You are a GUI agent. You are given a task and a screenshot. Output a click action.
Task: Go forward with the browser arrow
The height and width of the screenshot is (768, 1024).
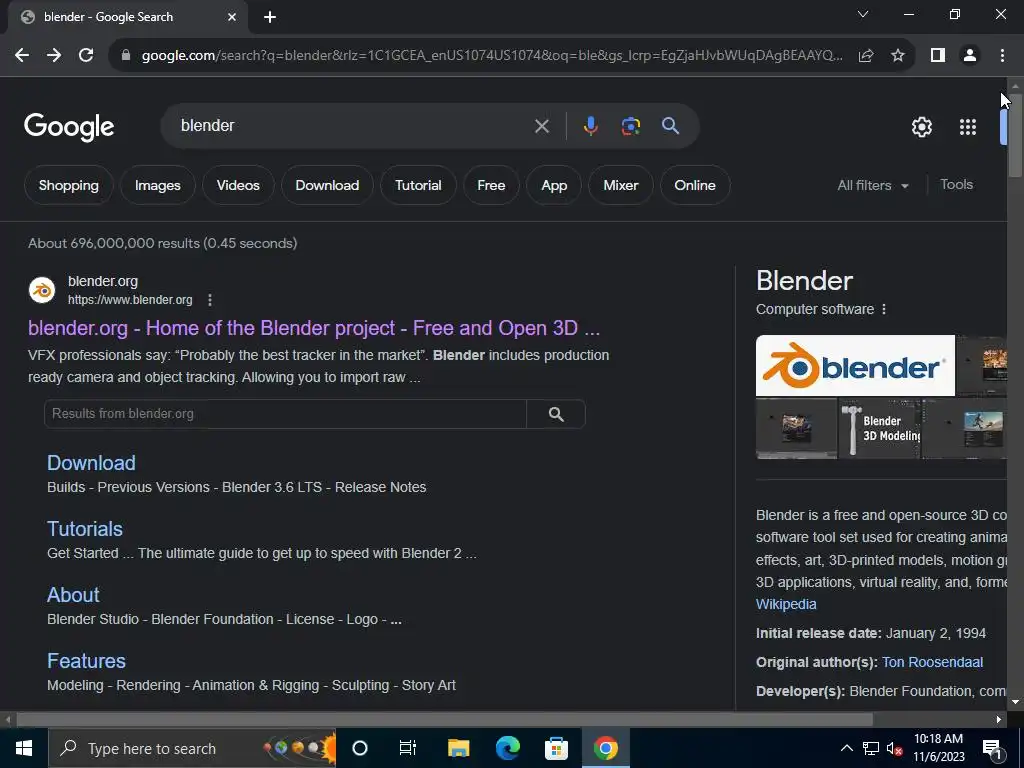coord(54,56)
